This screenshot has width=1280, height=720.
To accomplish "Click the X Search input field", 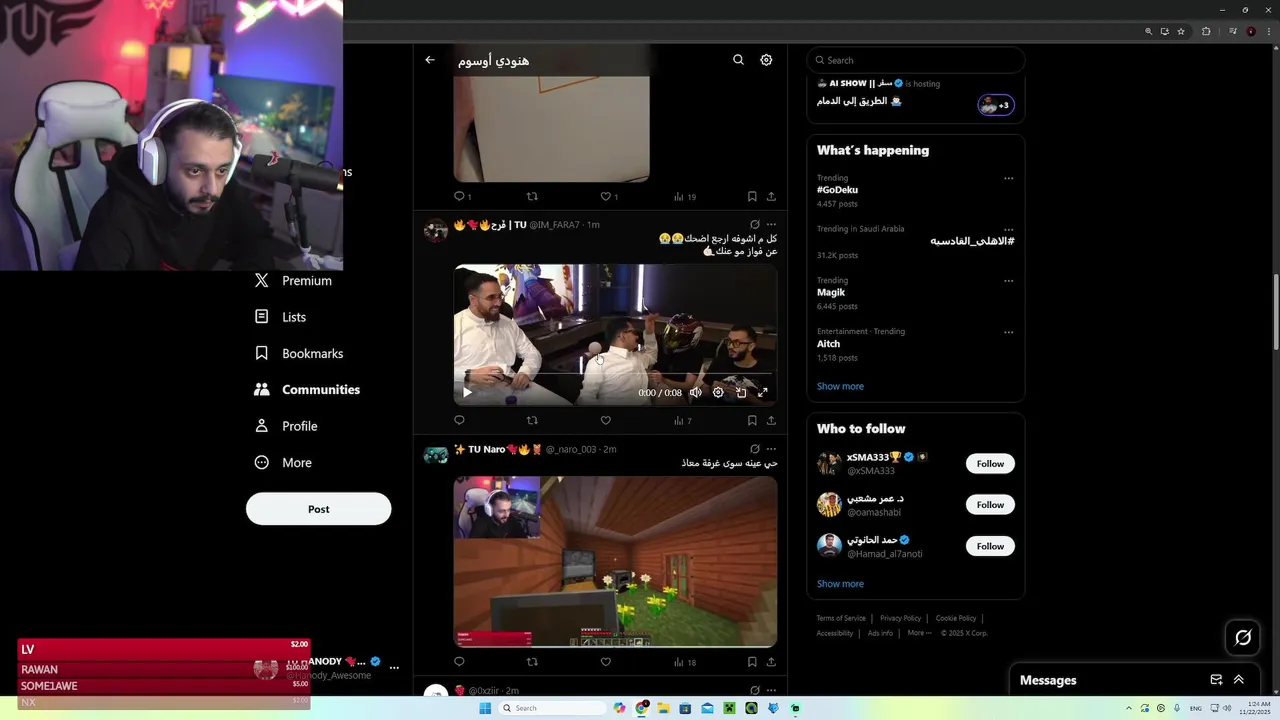I will [916, 60].
